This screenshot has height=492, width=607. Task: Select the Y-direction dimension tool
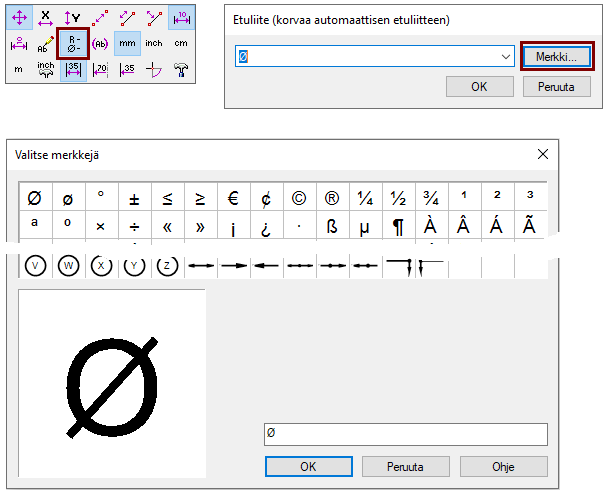[x=73, y=17]
